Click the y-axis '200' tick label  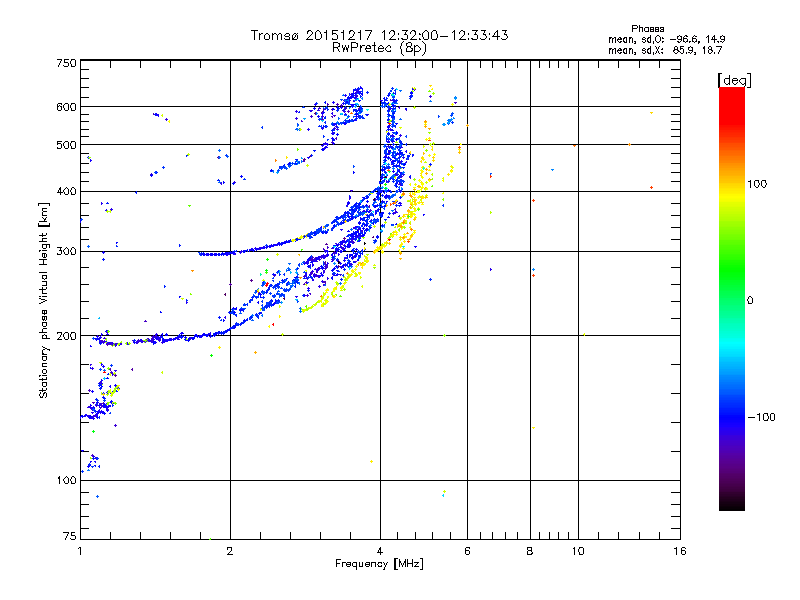66,336
